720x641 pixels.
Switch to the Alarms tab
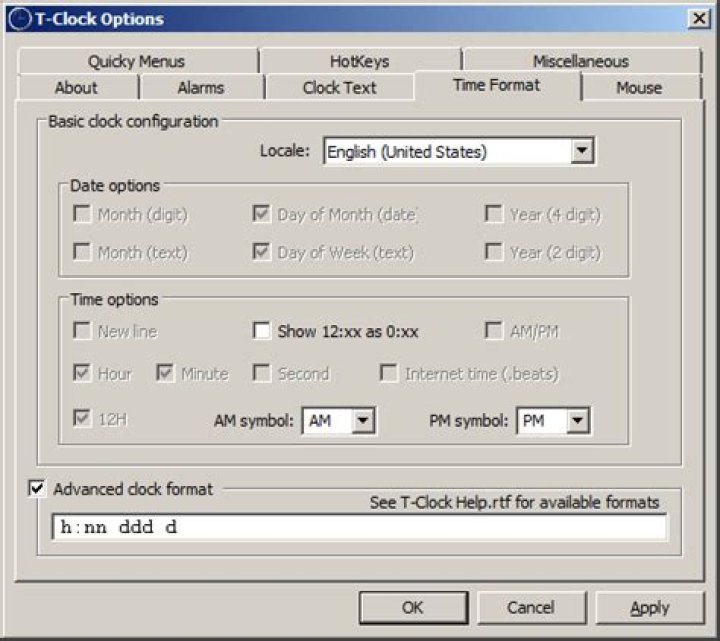pyautogui.click(x=201, y=87)
